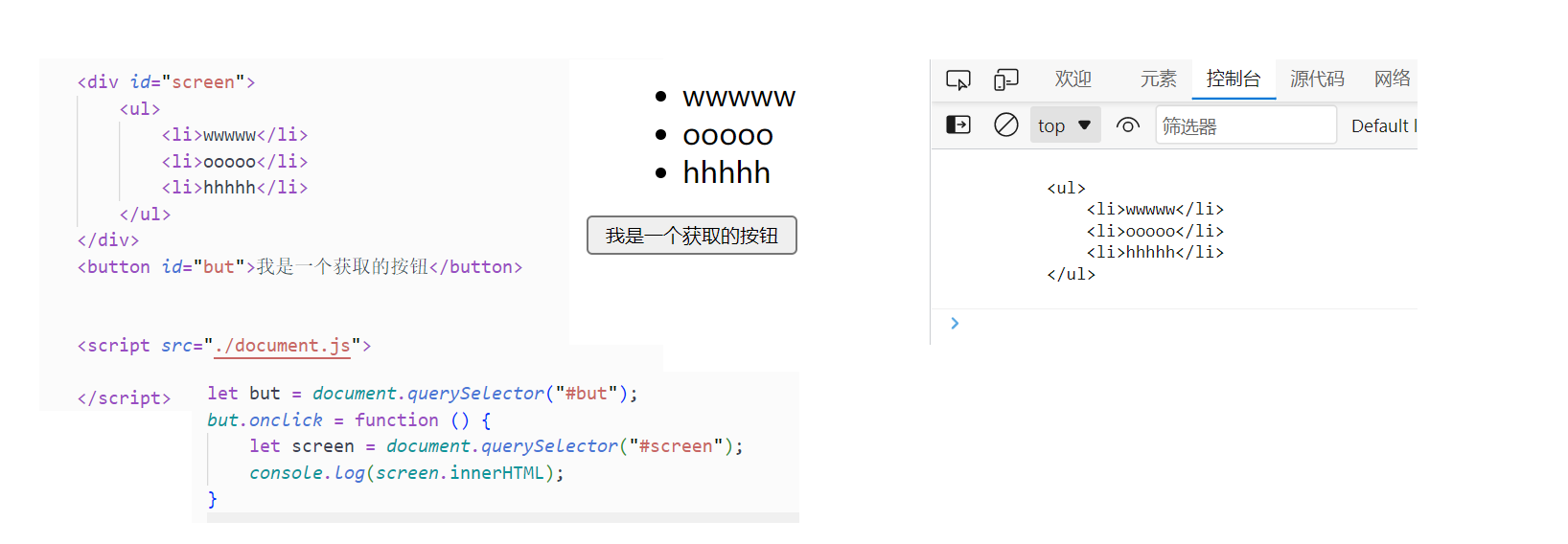Click the rendered list item ooooo
This screenshot has height=544, width=1568.
(728, 135)
